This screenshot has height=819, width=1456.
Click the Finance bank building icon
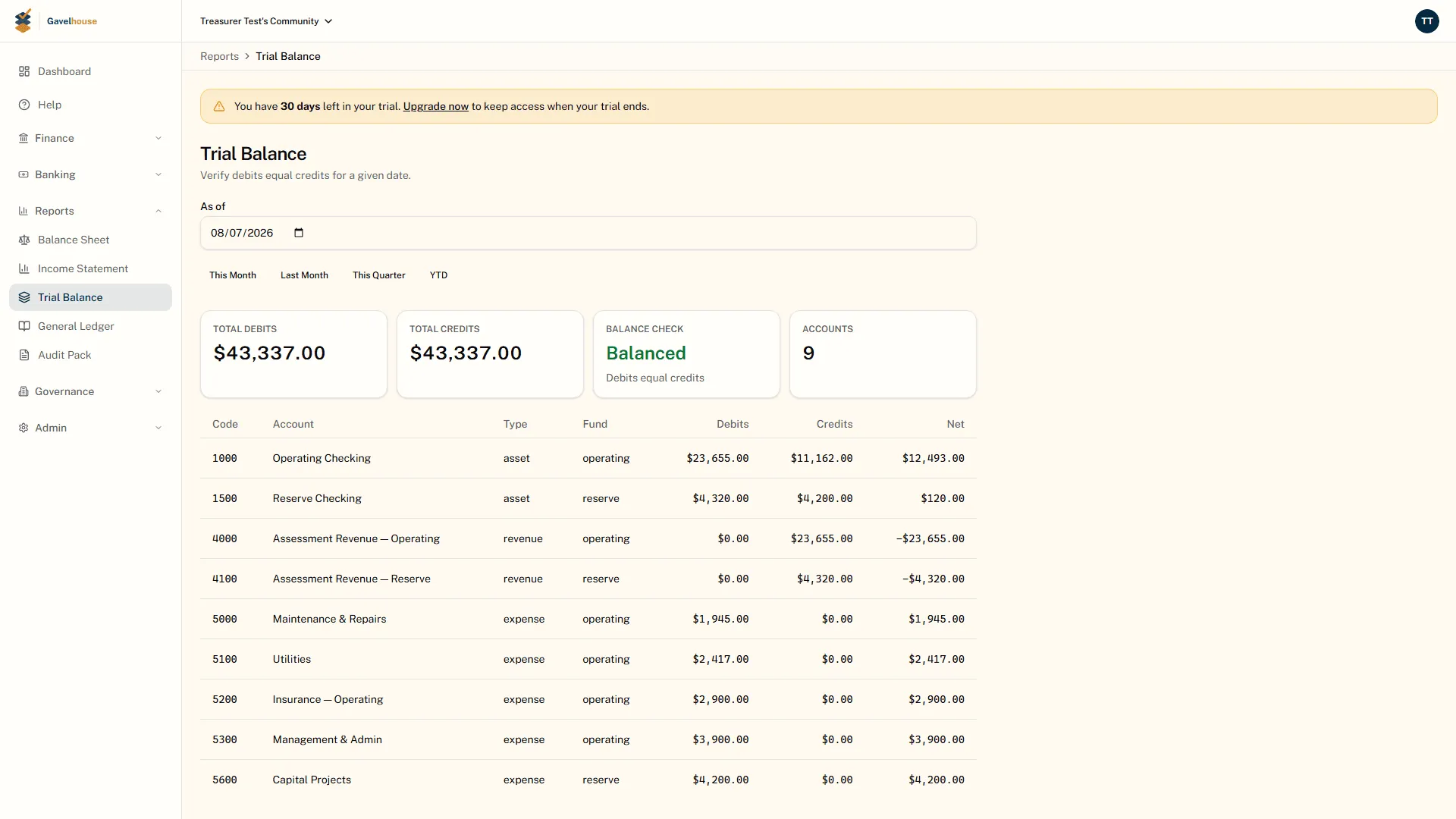(x=24, y=138)
